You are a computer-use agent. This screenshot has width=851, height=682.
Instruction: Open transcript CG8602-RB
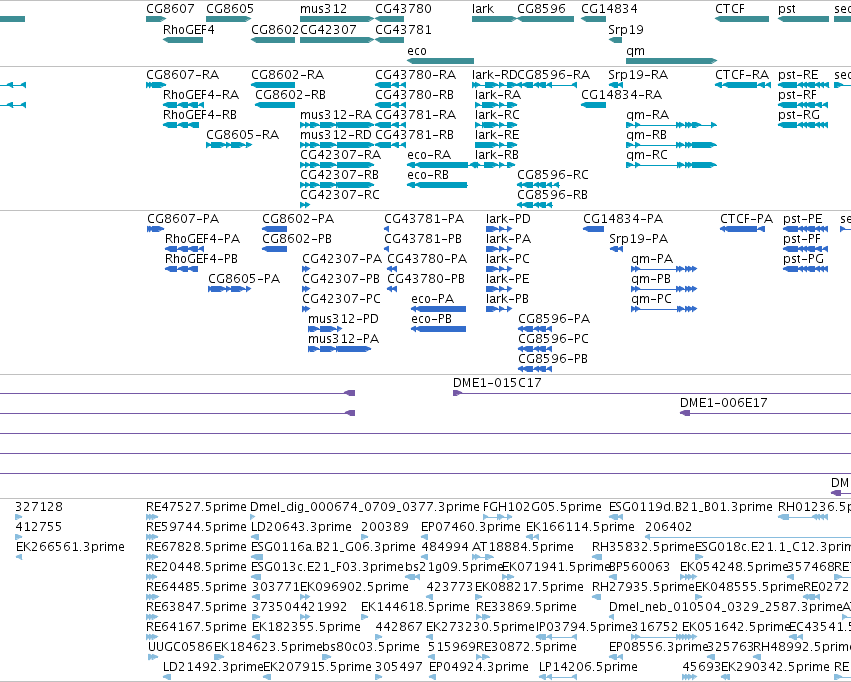coord(290,95)
